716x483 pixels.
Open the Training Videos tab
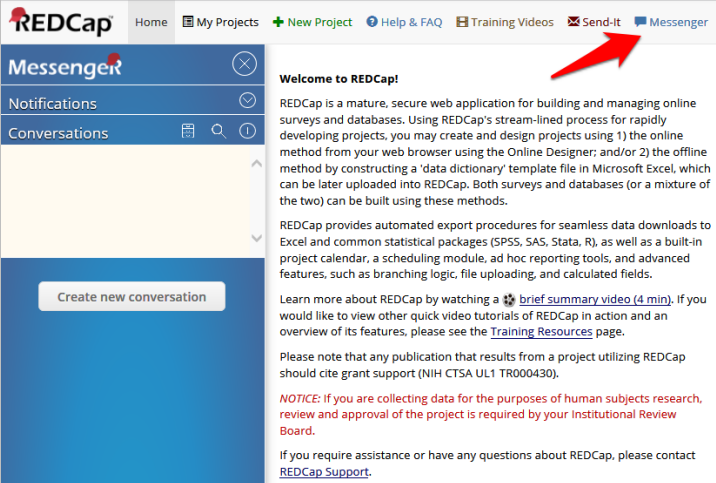pyautogui.click(x=505, y=22)
